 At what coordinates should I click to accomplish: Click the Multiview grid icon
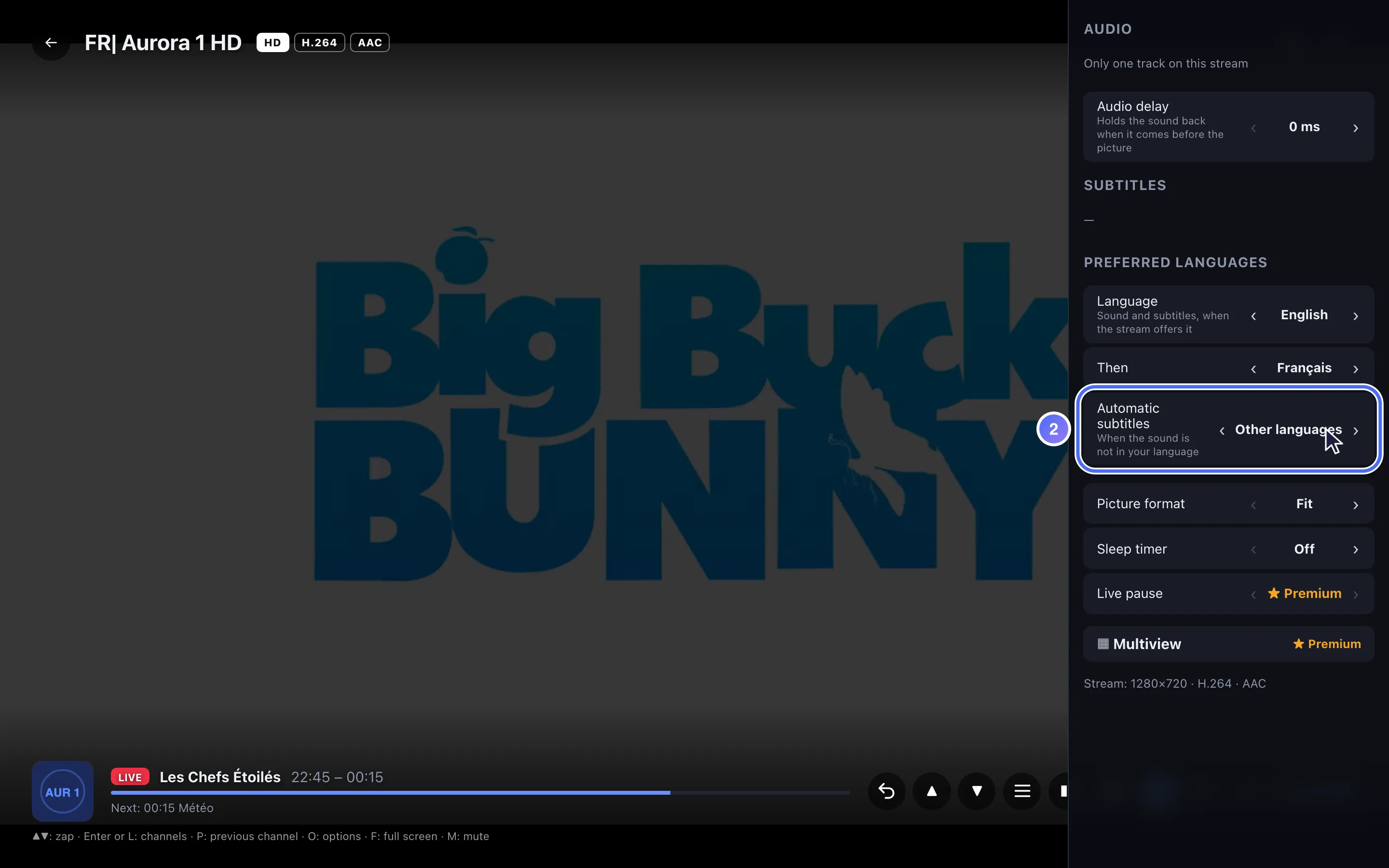coord(1103,644)
